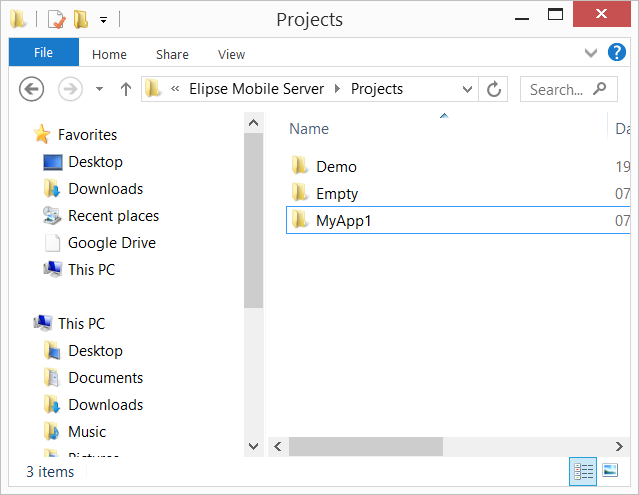Click the Favorites star icon
This screenshot has height=495, width=639.
click(42, 134)
